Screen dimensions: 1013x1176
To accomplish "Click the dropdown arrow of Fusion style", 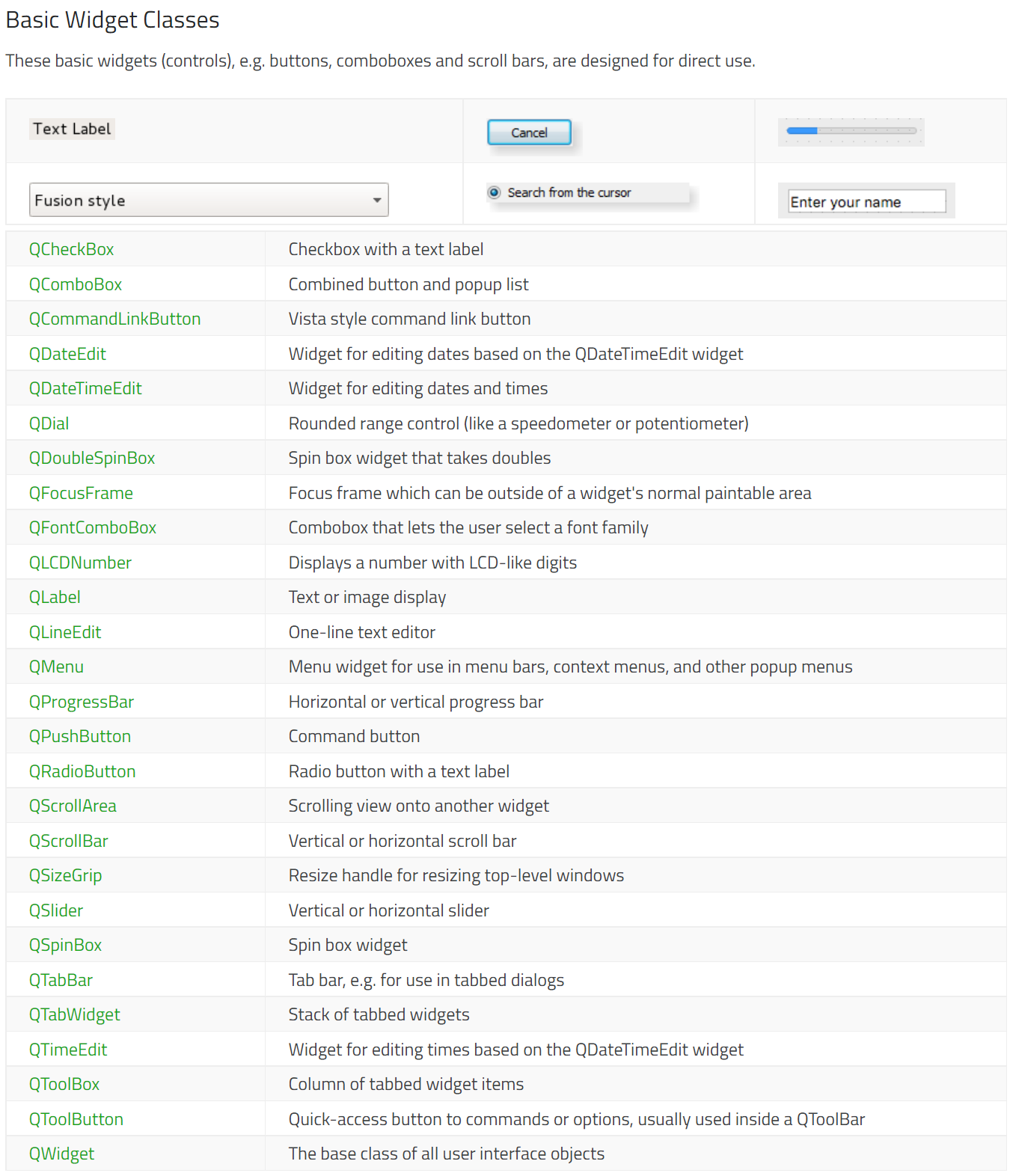I will coord(377,200).
